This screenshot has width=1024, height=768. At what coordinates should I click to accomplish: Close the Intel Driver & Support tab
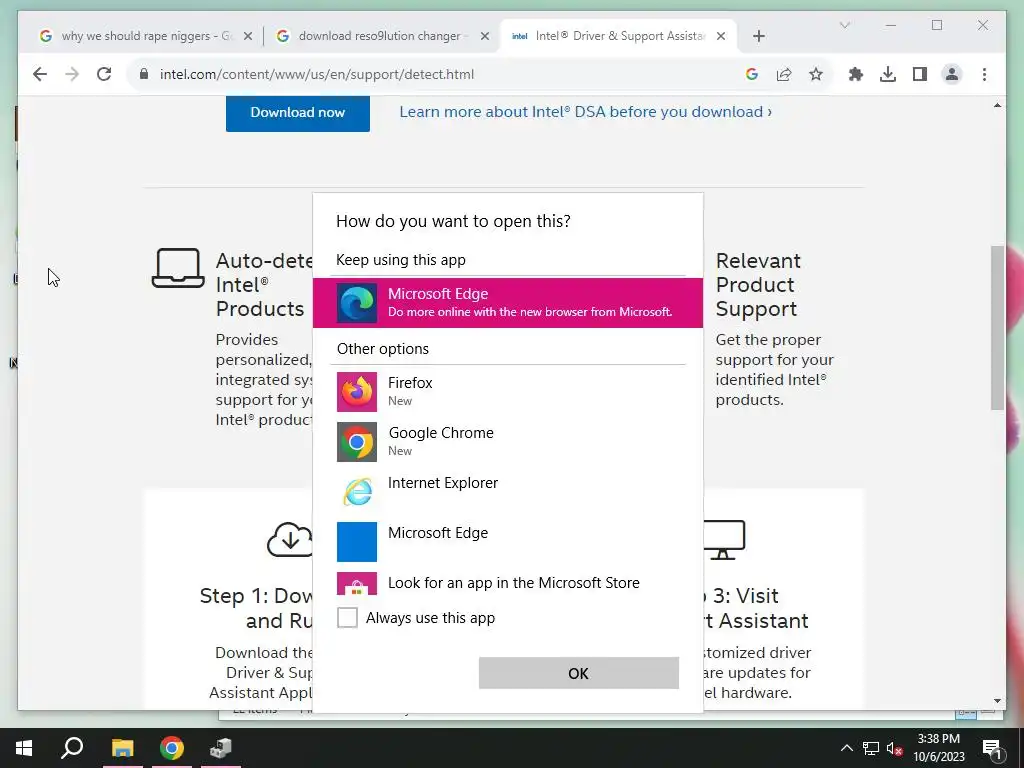(x=721, y=36)
